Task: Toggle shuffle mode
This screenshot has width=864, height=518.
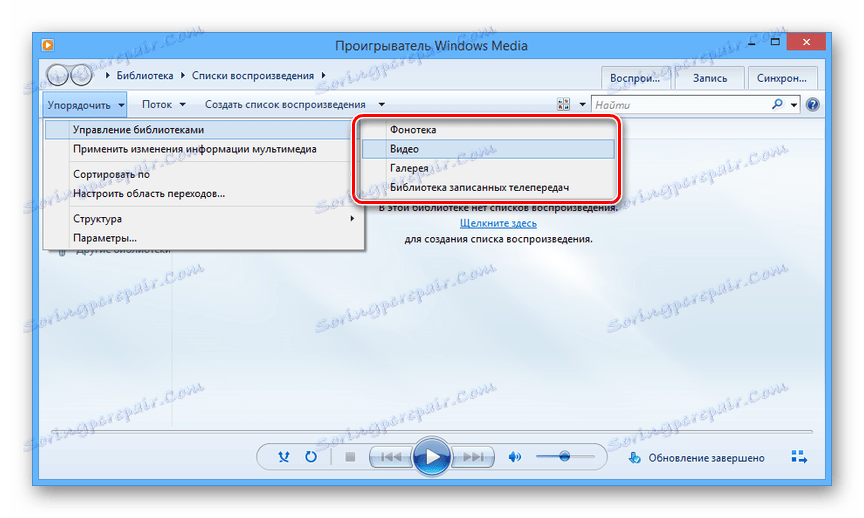Action: (284, 457)
